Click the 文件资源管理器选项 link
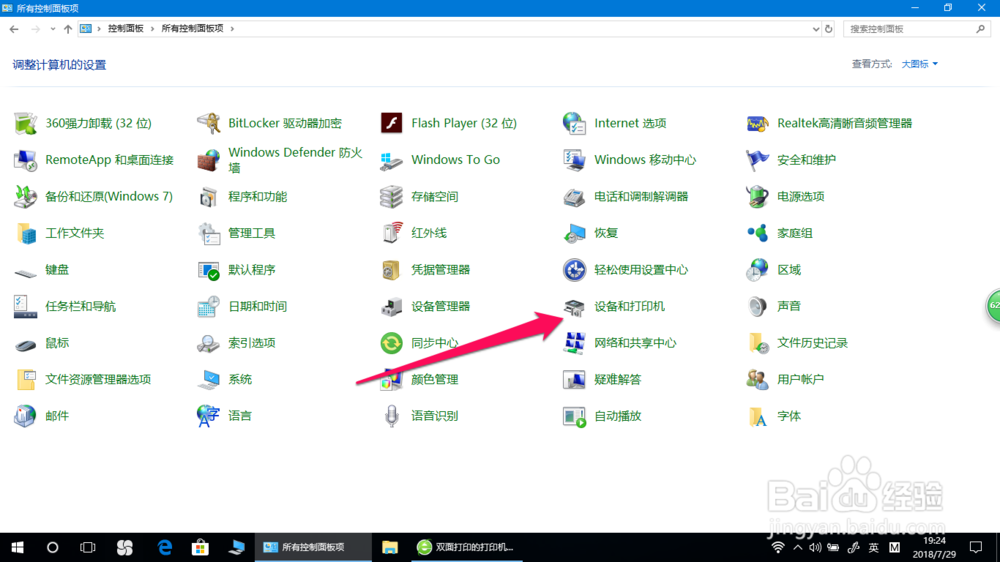This screenshot has height=562, width=1000. [98, 380]
